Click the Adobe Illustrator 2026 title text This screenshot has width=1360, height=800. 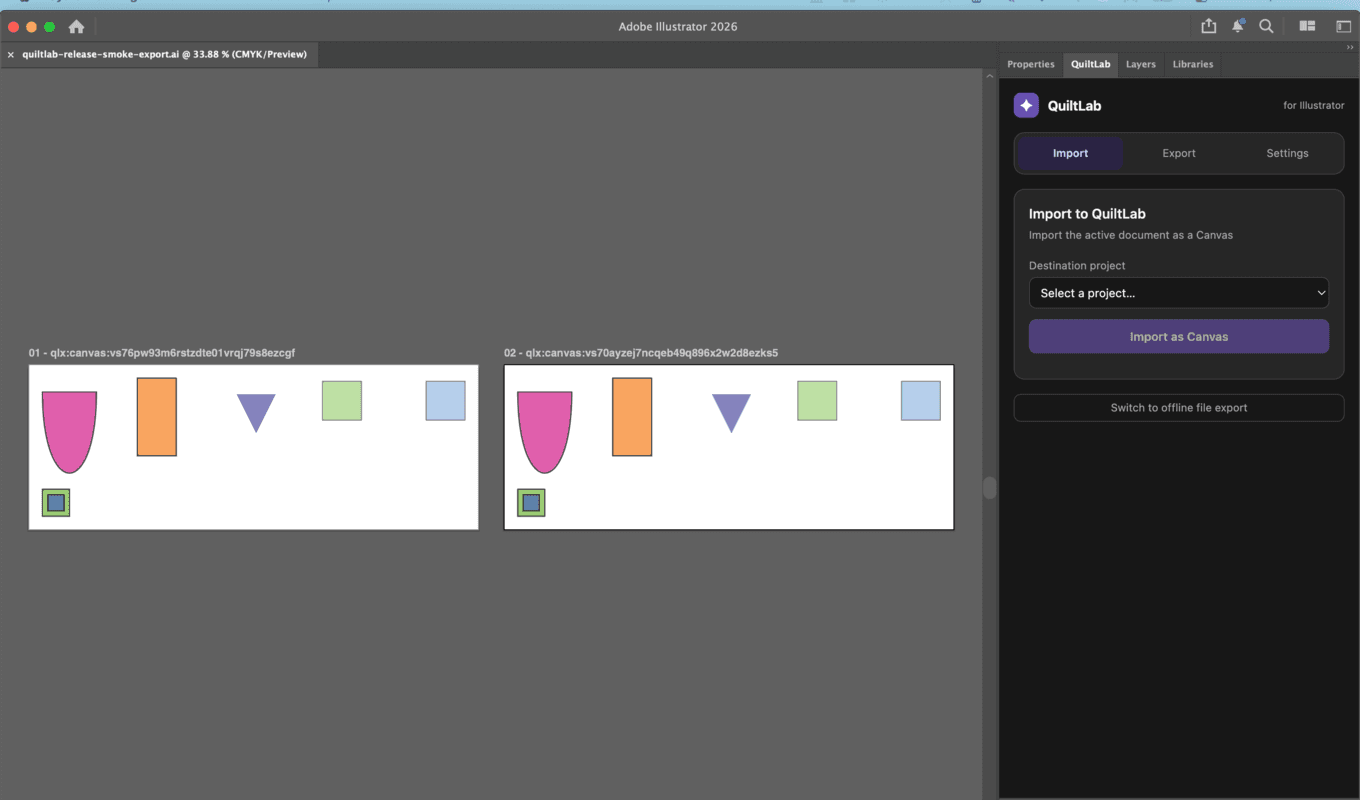(x=678, y=27)
